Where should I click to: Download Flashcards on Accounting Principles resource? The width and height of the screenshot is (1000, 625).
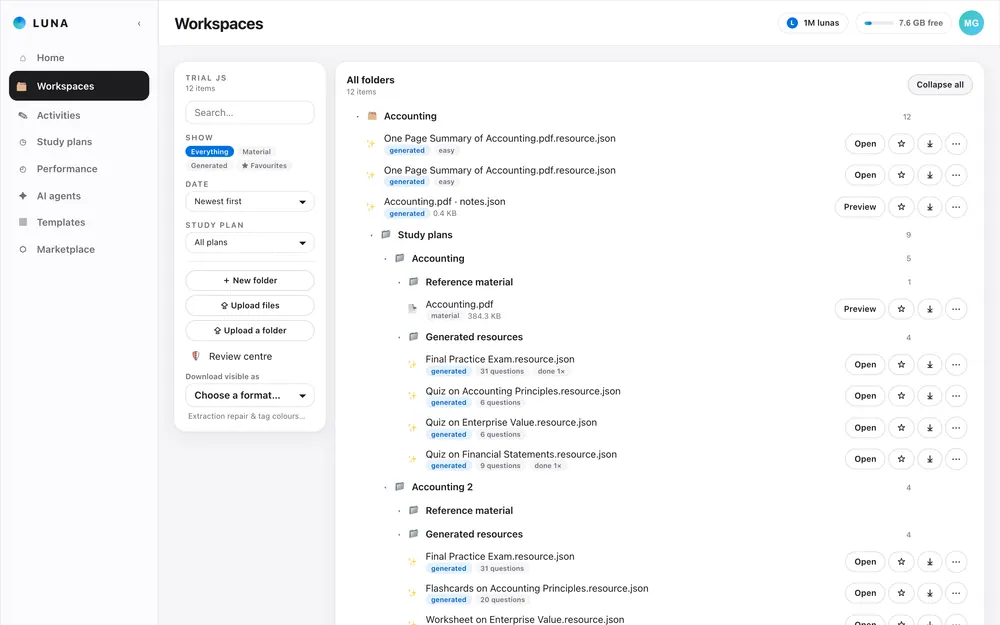click(x=929, y=593)
